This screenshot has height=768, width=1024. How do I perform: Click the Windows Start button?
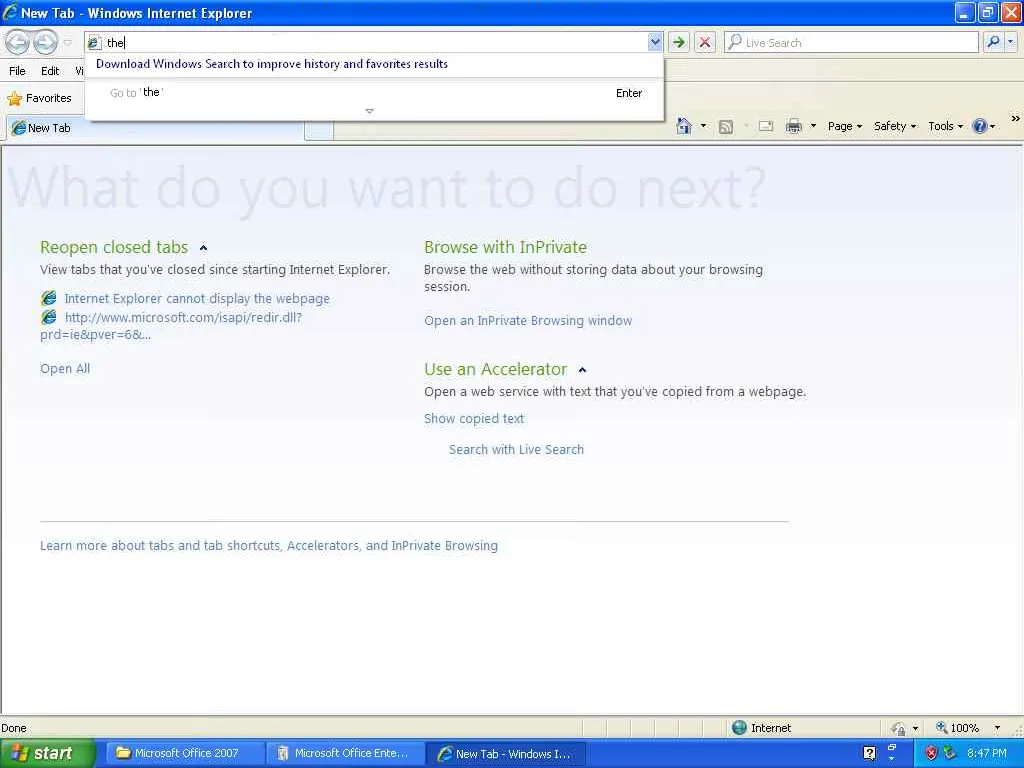(47, 754)
